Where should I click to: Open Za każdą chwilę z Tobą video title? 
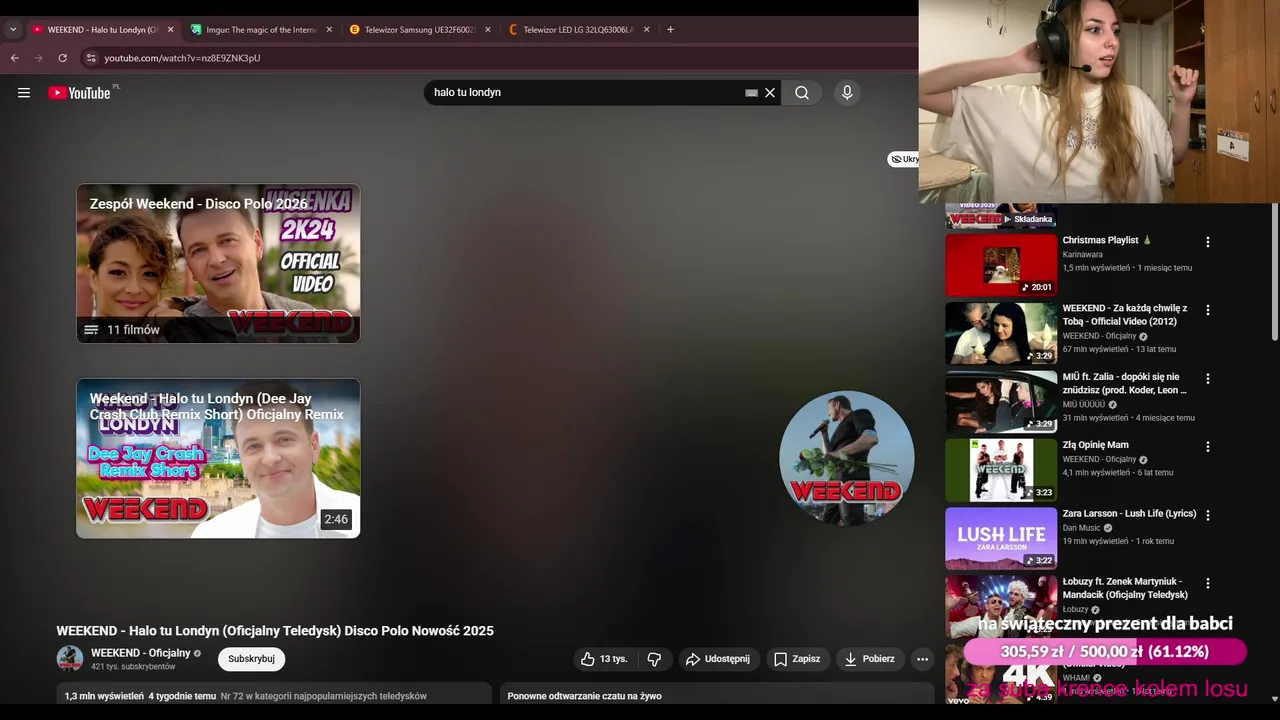click(1125, 315)
